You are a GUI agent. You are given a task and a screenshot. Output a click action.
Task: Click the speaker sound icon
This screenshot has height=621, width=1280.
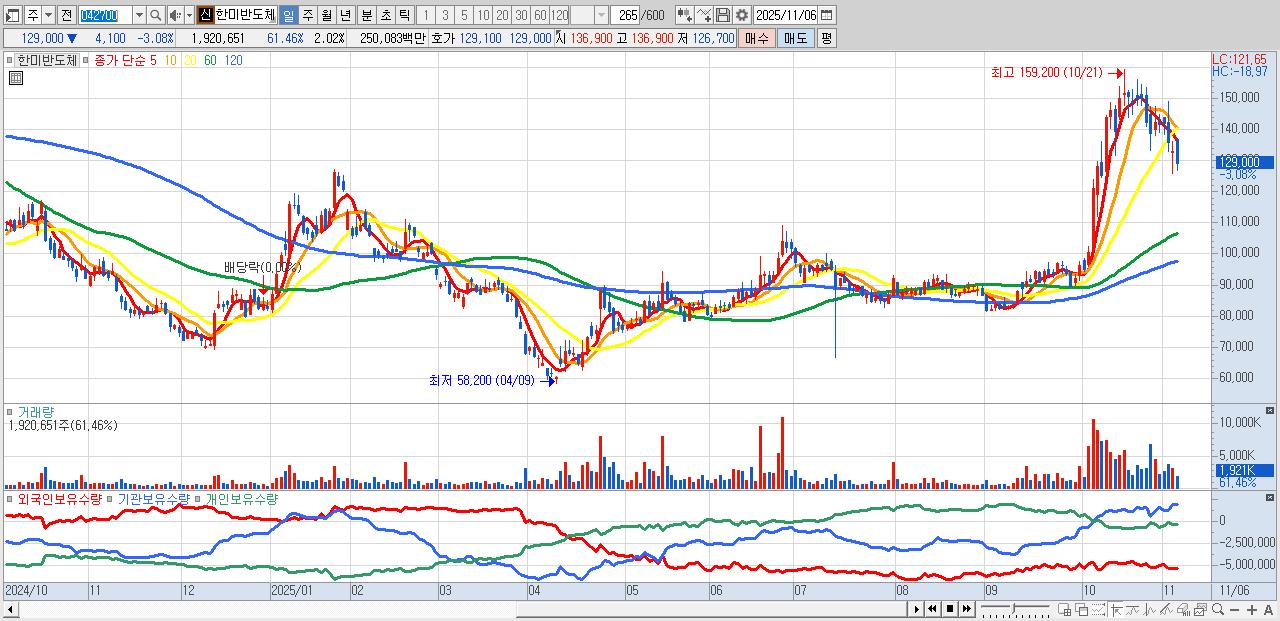[x=174, y=15]
